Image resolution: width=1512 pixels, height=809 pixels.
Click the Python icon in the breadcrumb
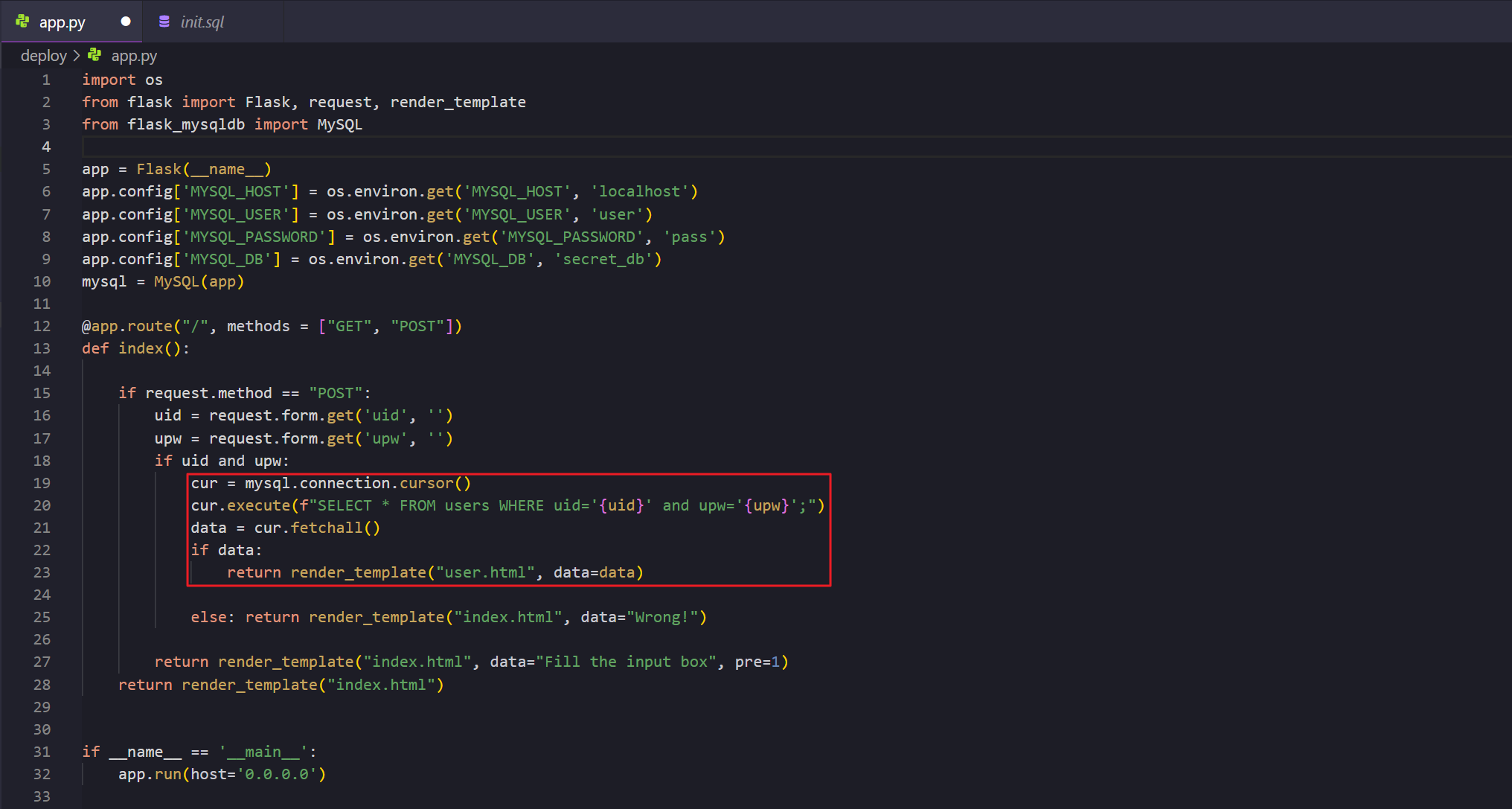click(94, 55)
